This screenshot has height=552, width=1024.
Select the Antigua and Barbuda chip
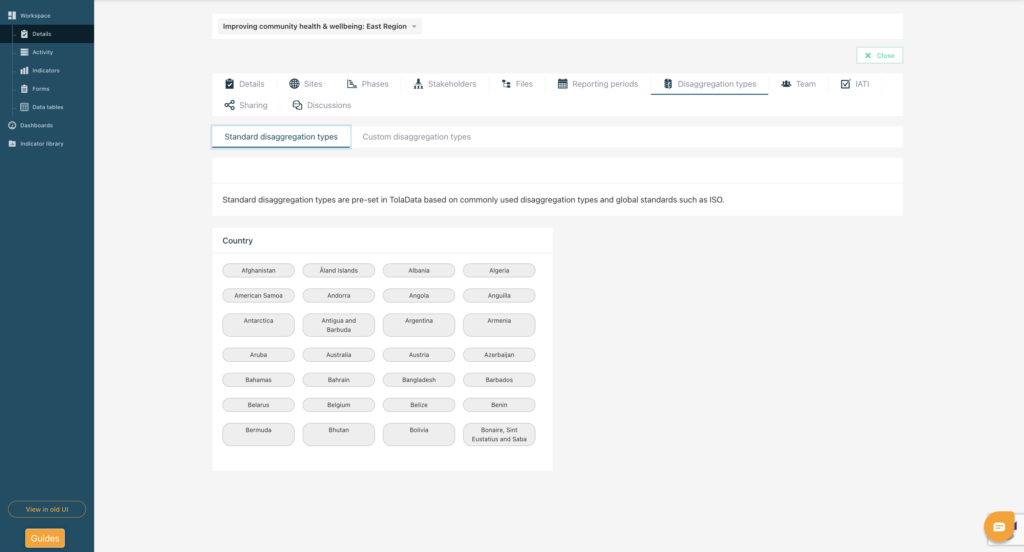click(x=338, y=325)
